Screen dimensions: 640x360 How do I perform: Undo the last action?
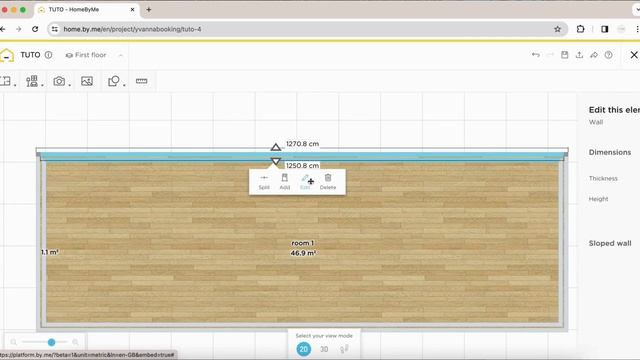click(x=536, y=55)
